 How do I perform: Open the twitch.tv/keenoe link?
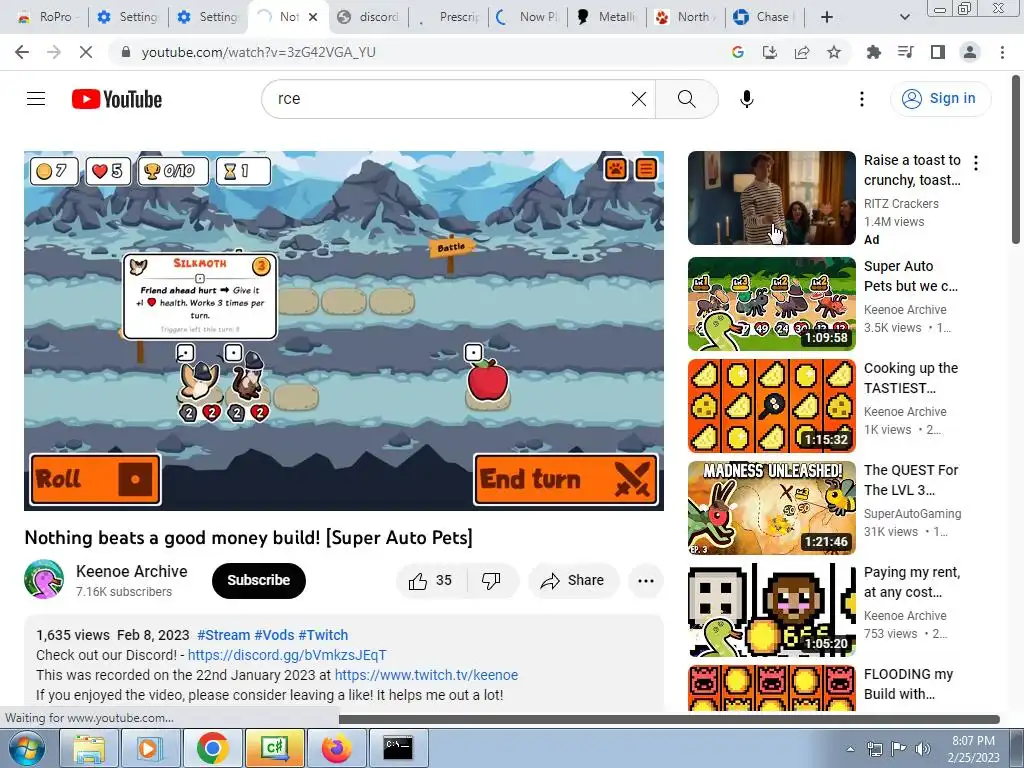coord(426,675)
